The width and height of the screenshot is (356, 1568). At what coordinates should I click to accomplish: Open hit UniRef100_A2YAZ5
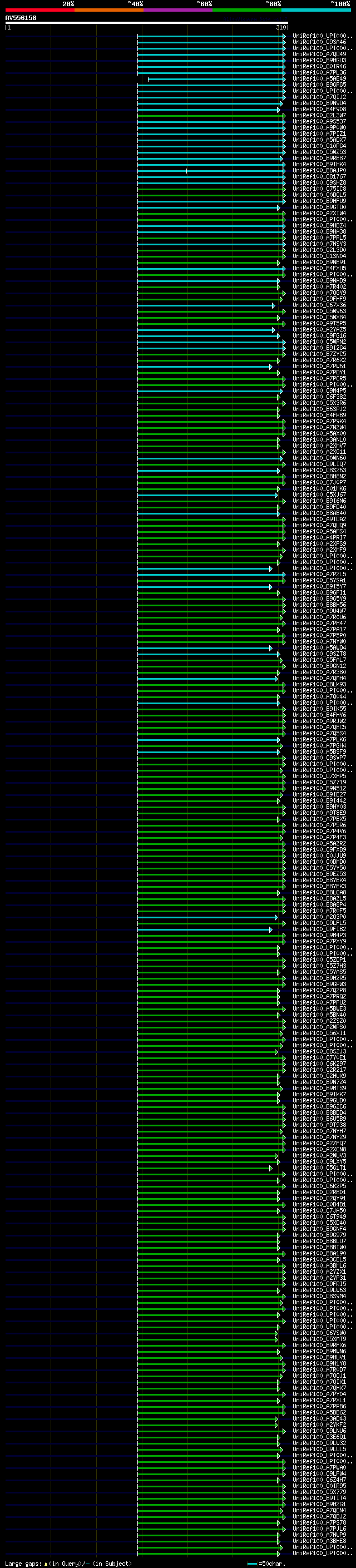pos(319,329)
